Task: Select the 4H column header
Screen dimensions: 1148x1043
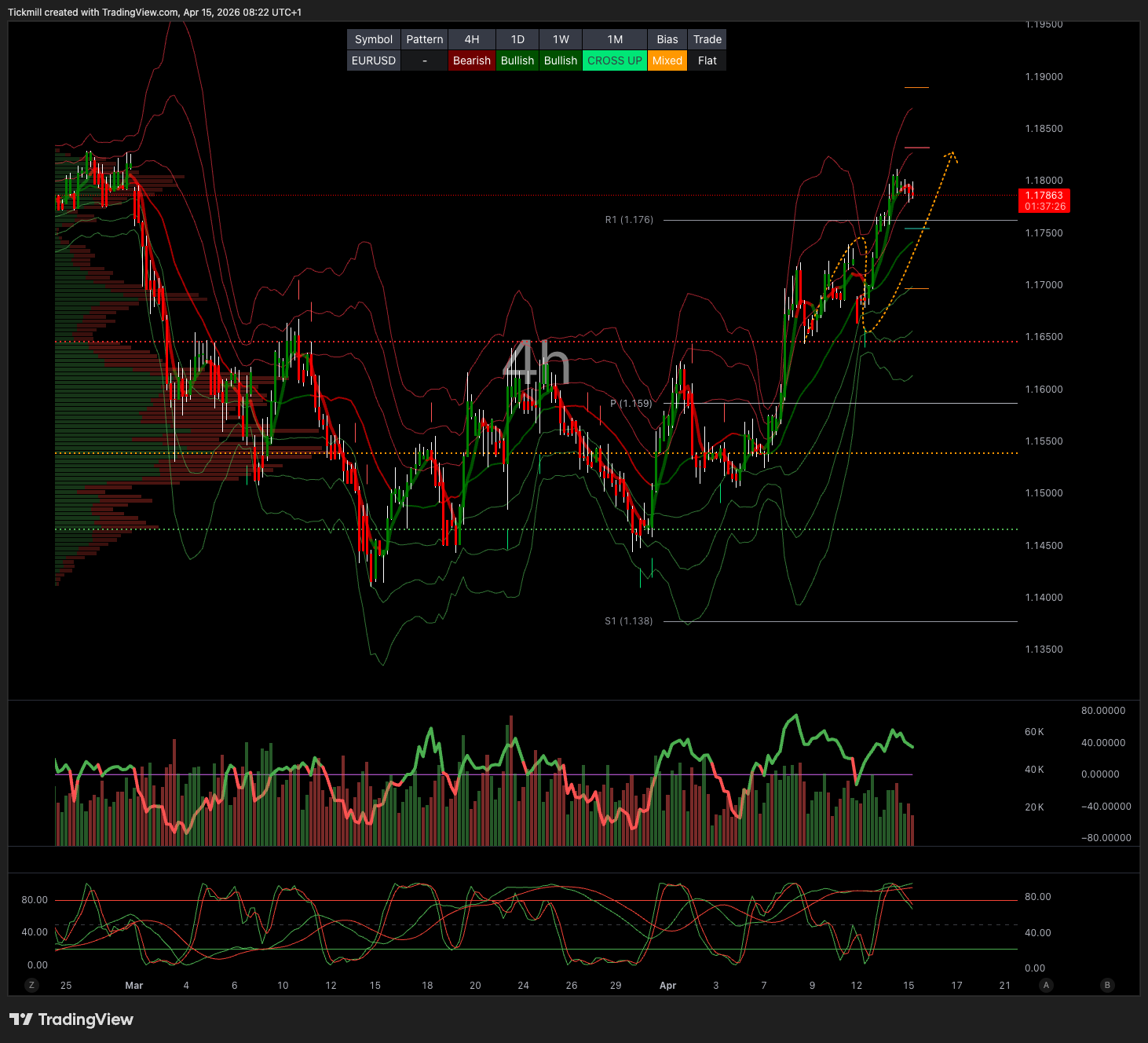Action: (x=471, y=39)
